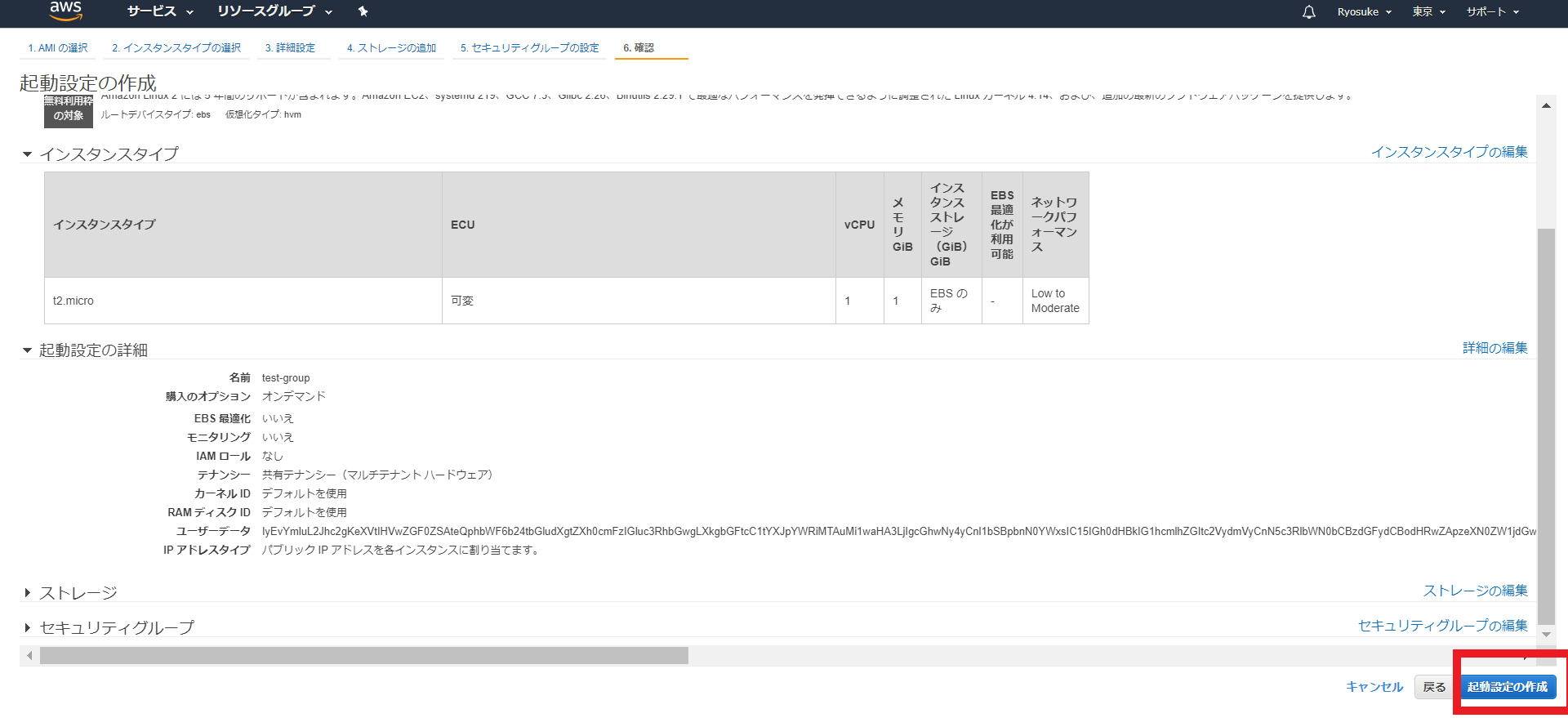
Task: Collapse the 起動設定の詳細 section
Action: point(27,350)
